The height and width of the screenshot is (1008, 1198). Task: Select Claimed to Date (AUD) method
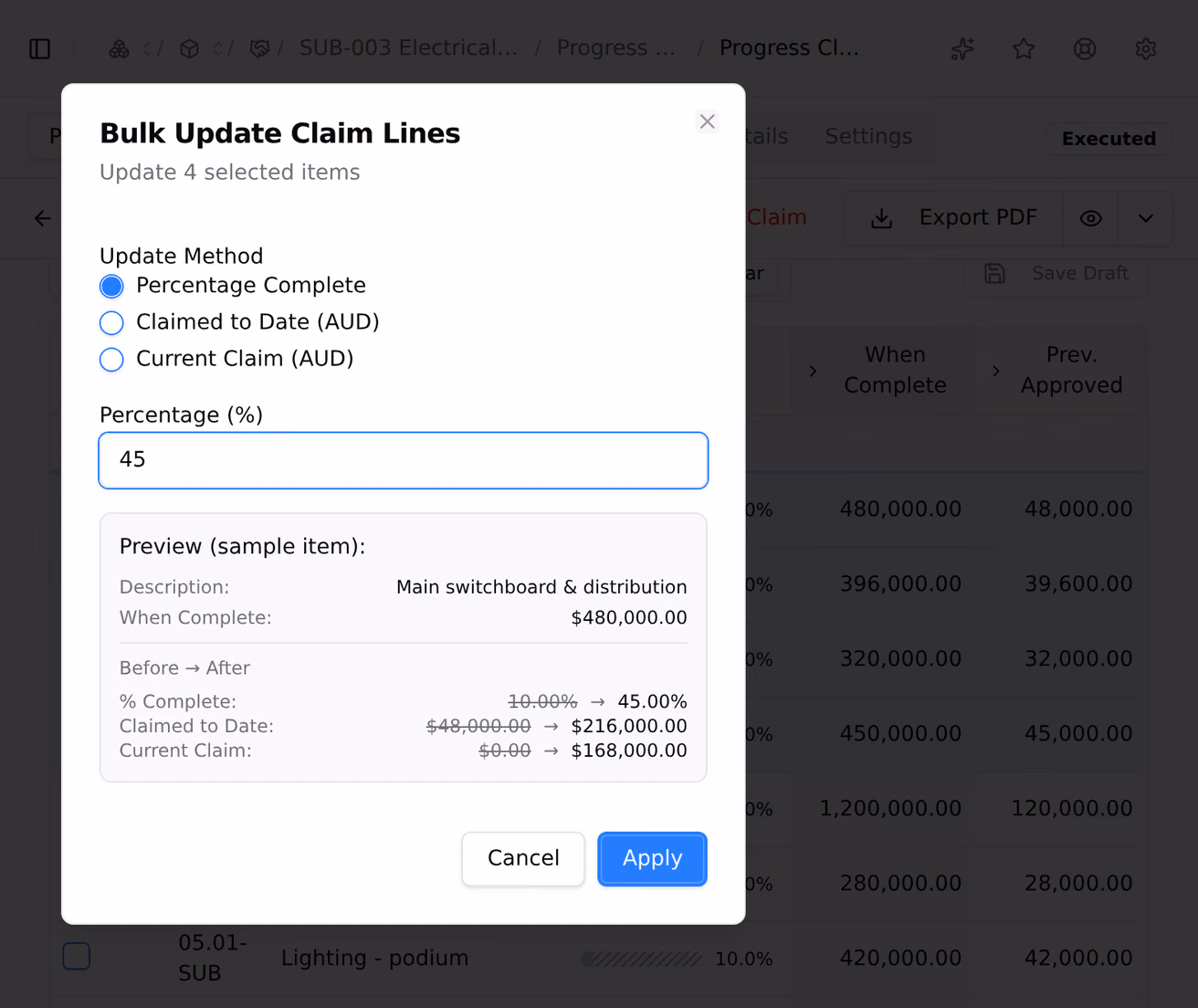click(x=111, y=323)
